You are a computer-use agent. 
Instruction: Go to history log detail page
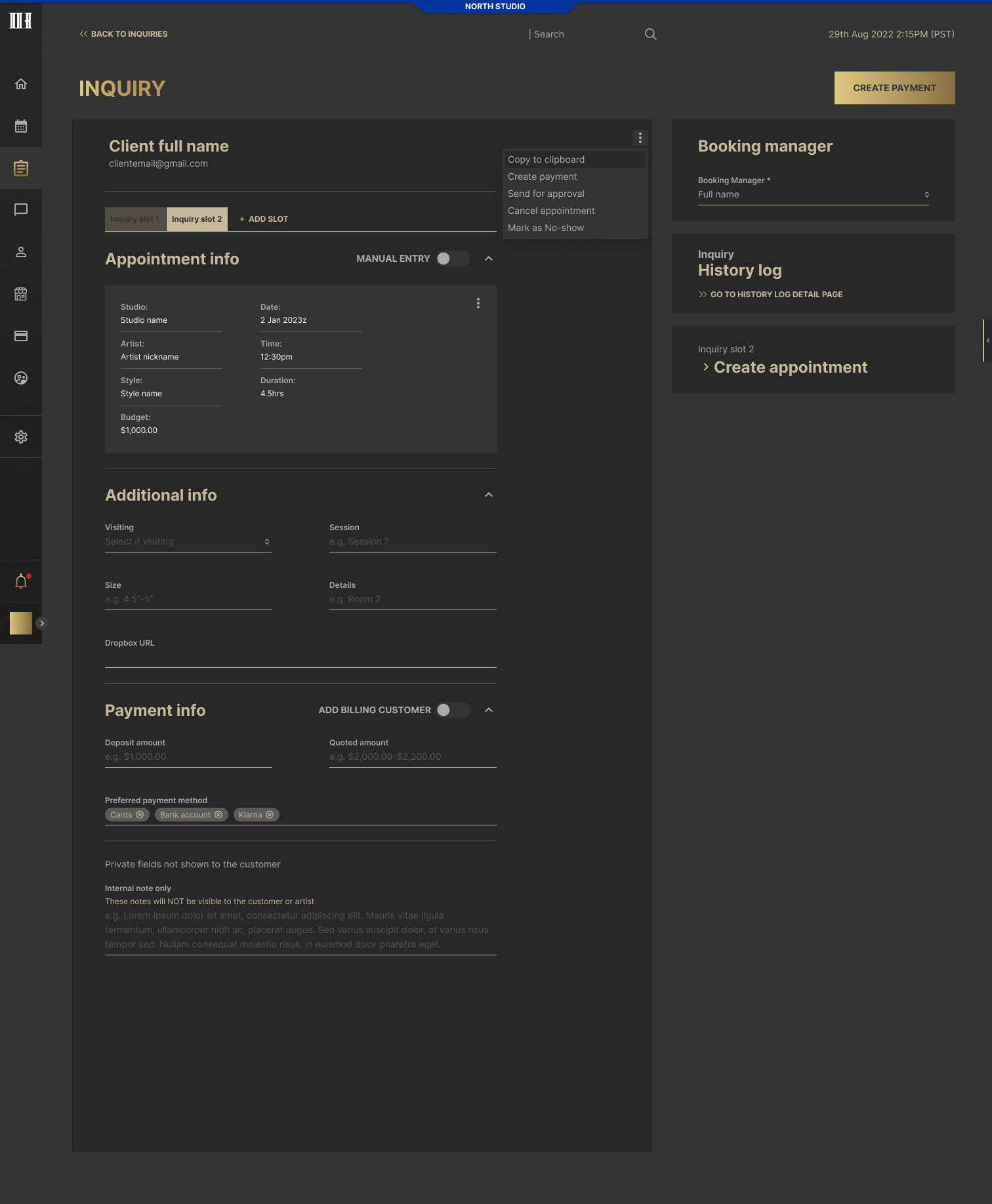(771, 295)
